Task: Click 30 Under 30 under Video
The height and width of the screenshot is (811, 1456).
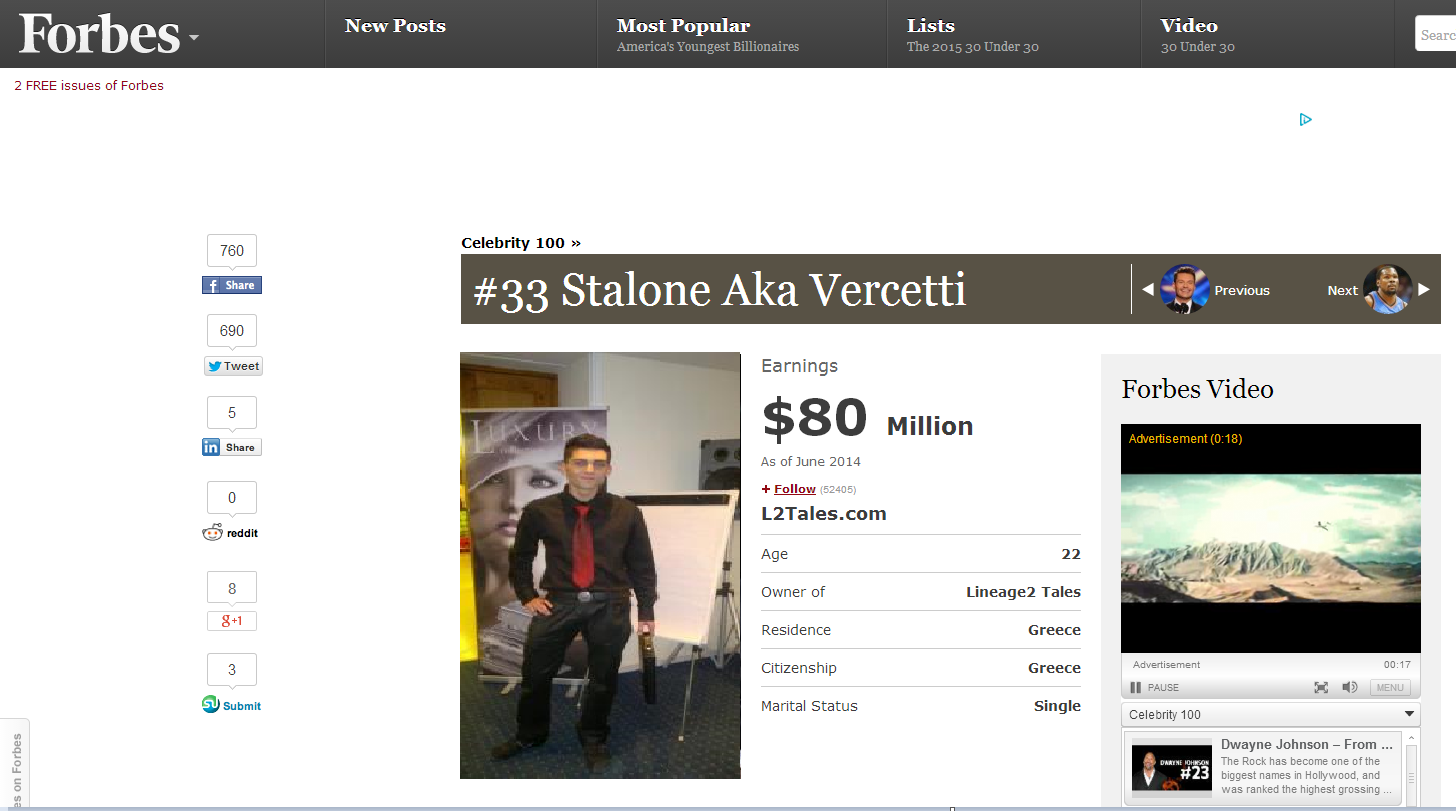Action: pos(1197,47)
